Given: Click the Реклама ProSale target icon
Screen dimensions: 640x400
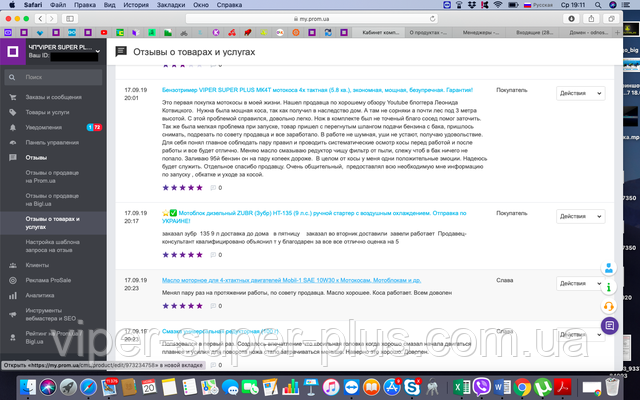Looking at the screenshot, I should pyautogui.click(x=13, y=280).
